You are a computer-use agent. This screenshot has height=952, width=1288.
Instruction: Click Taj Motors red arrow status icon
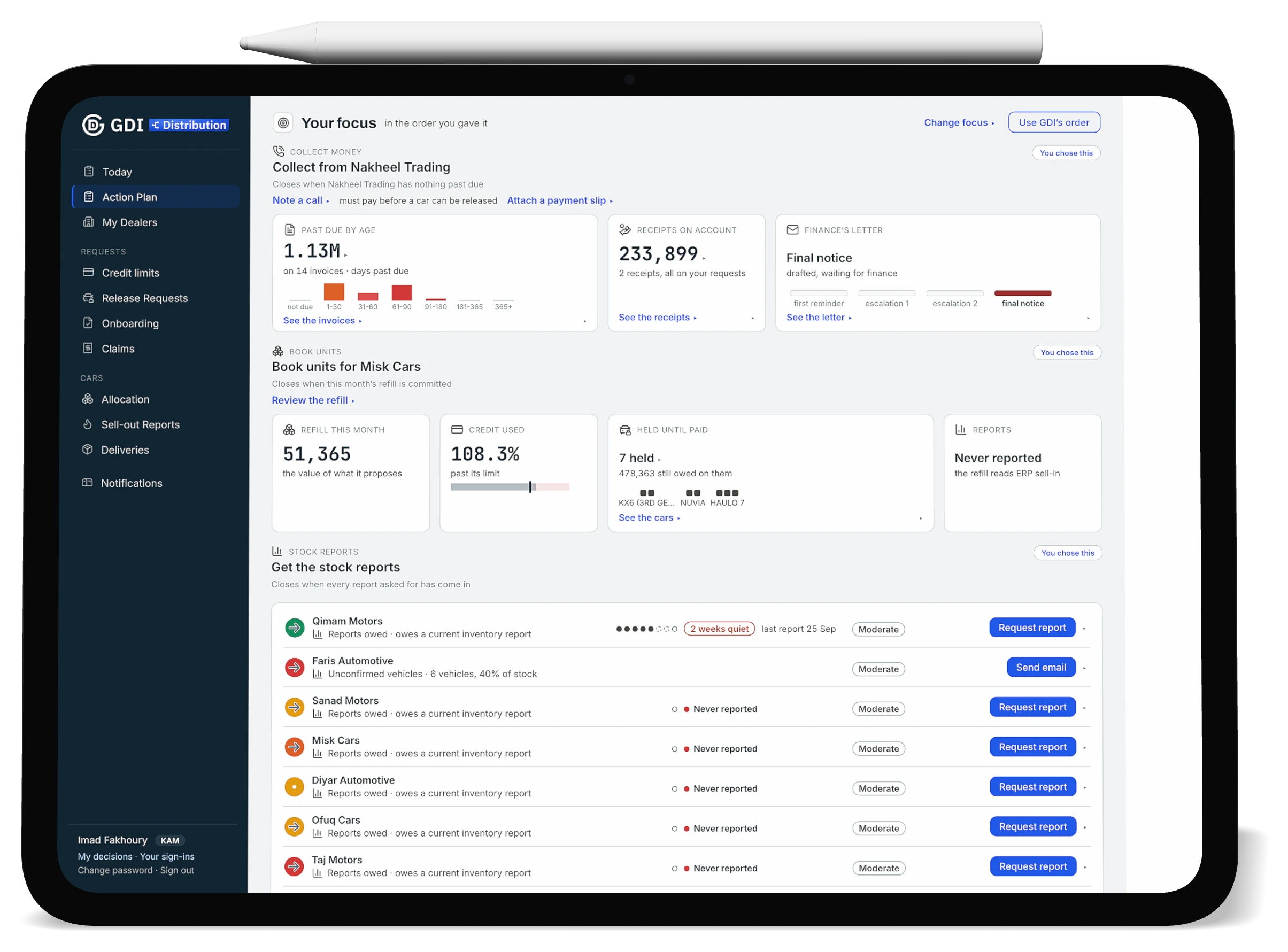point(295,866)
